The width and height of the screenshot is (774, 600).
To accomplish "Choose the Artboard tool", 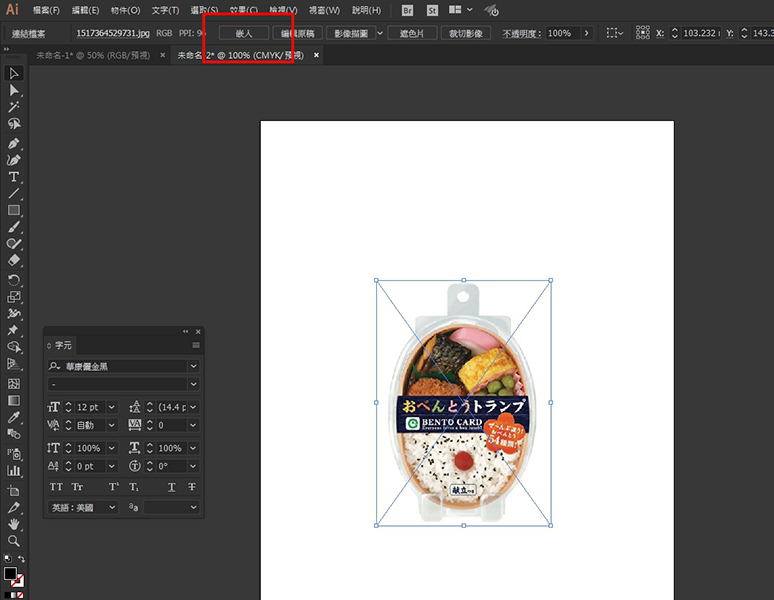I will click(14, 490).
